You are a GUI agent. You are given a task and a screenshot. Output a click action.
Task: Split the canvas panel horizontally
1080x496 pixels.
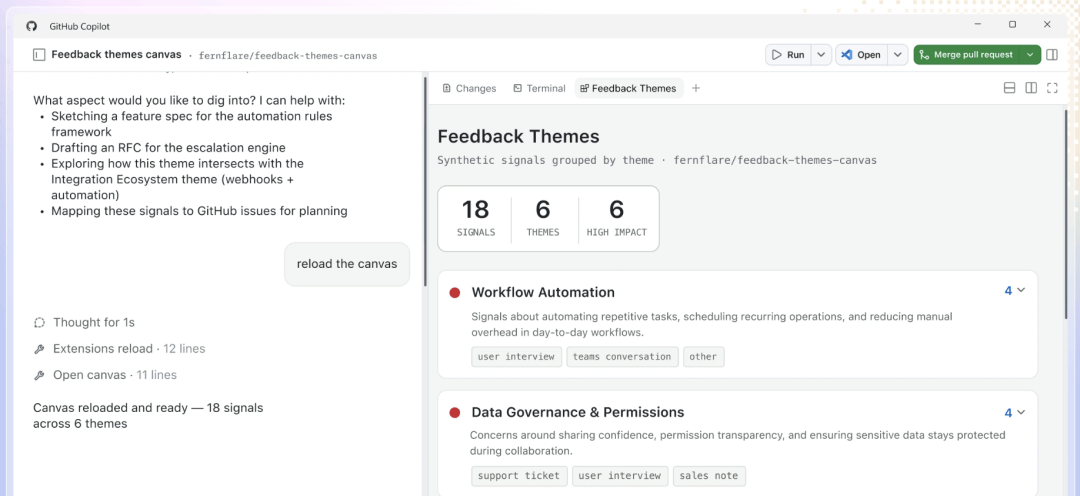(1009, 88)
